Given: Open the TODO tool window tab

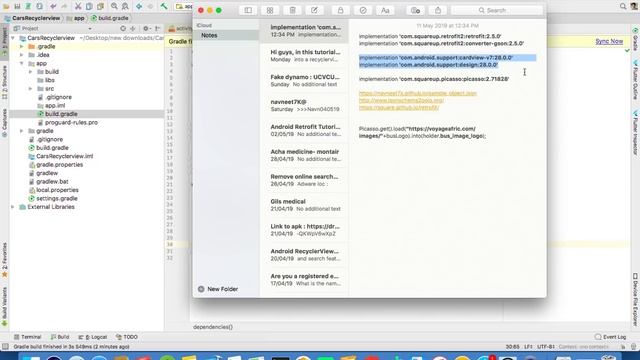Looking at the screenshot, I should tap(127, 337).
